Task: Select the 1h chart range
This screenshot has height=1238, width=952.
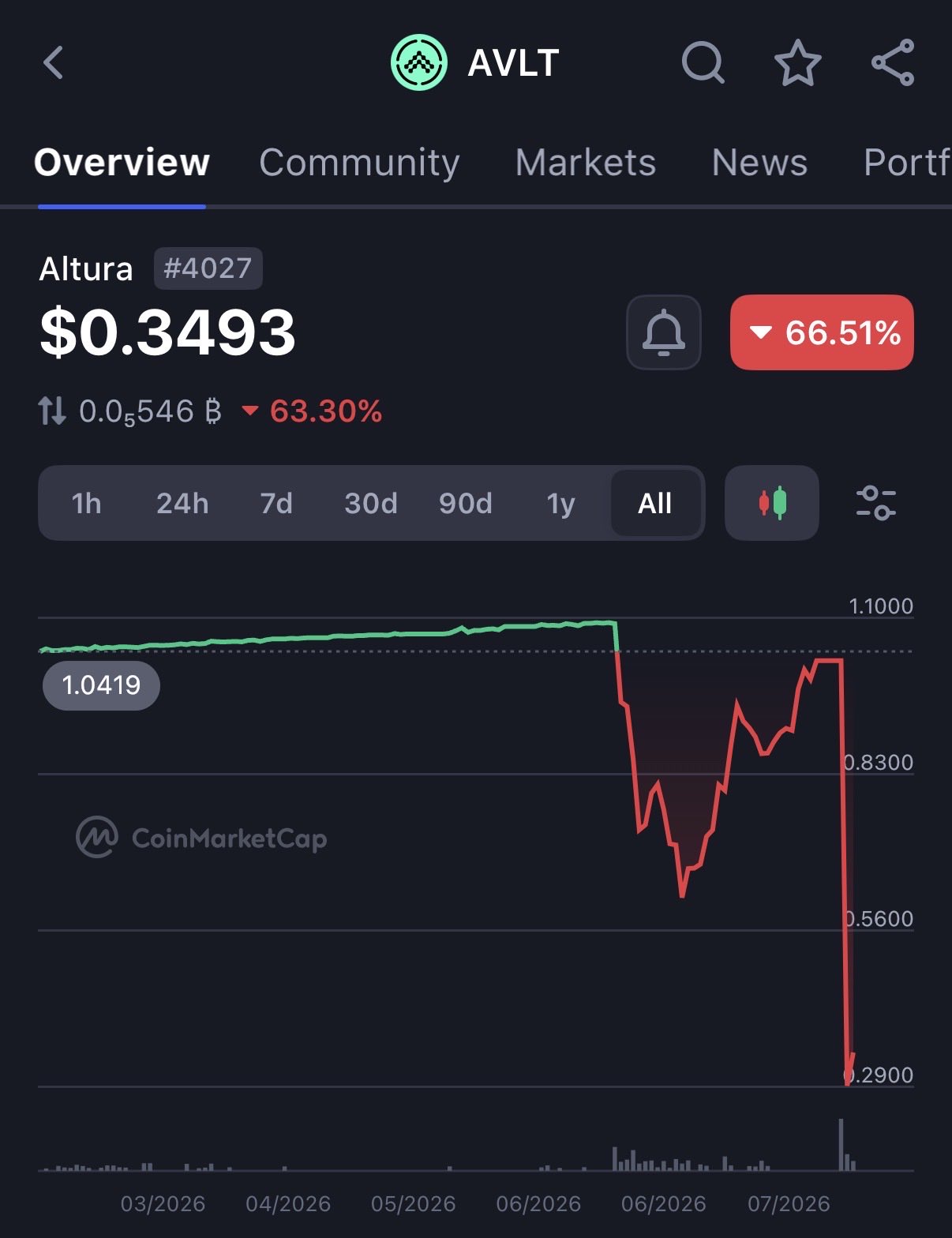Action: click(86, 503)
